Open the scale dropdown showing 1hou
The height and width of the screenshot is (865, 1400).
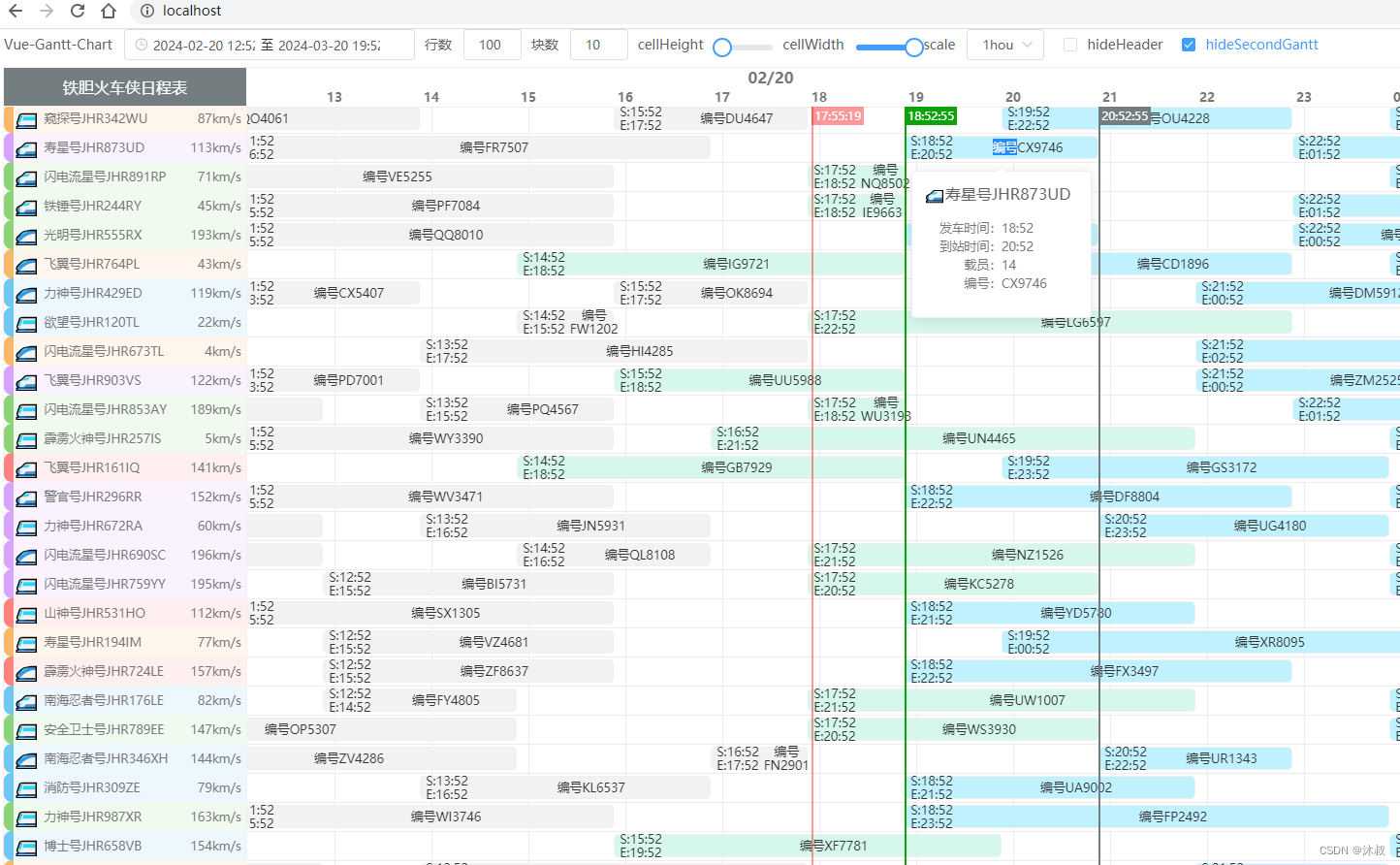click(x=1005, y=45)
